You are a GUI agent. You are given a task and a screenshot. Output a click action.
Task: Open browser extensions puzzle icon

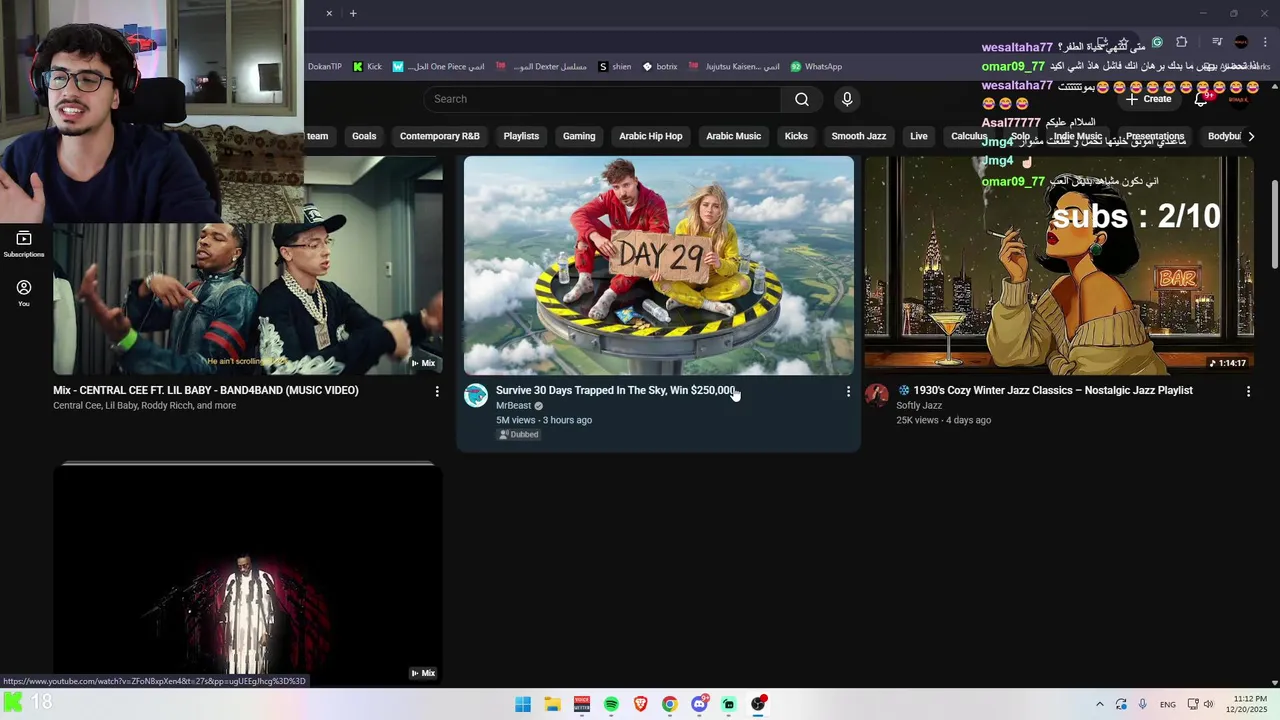[1181, 42]
